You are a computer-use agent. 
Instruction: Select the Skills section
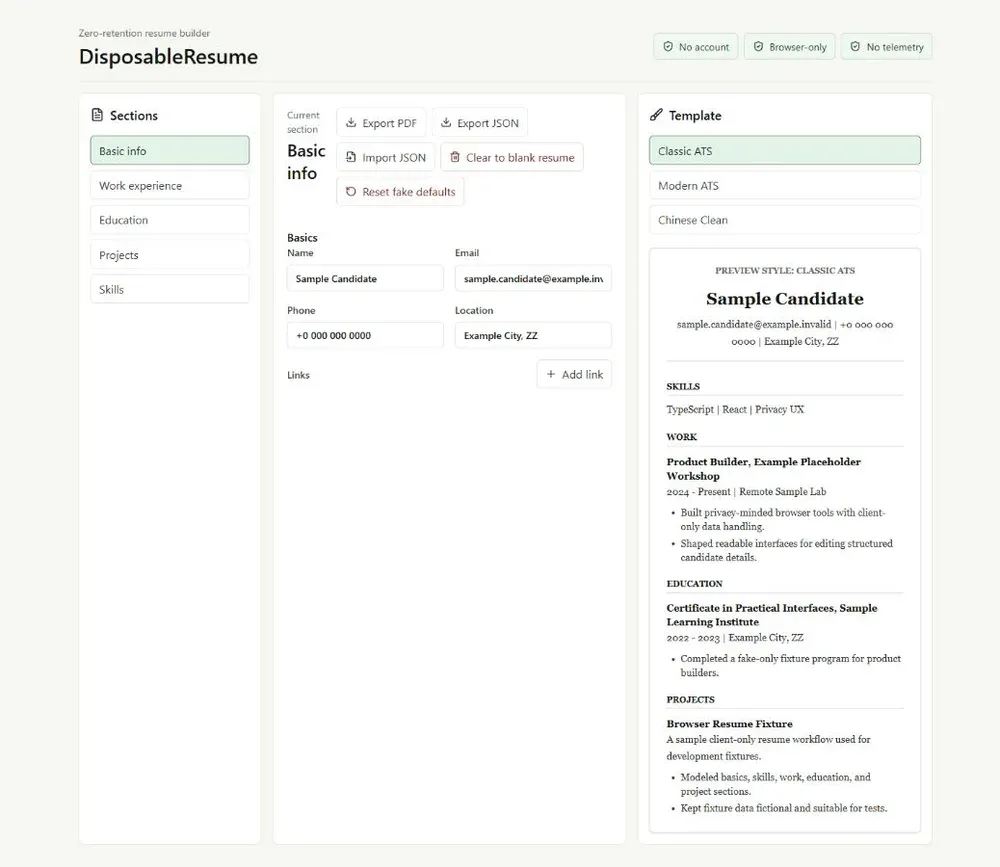(170, 289)
